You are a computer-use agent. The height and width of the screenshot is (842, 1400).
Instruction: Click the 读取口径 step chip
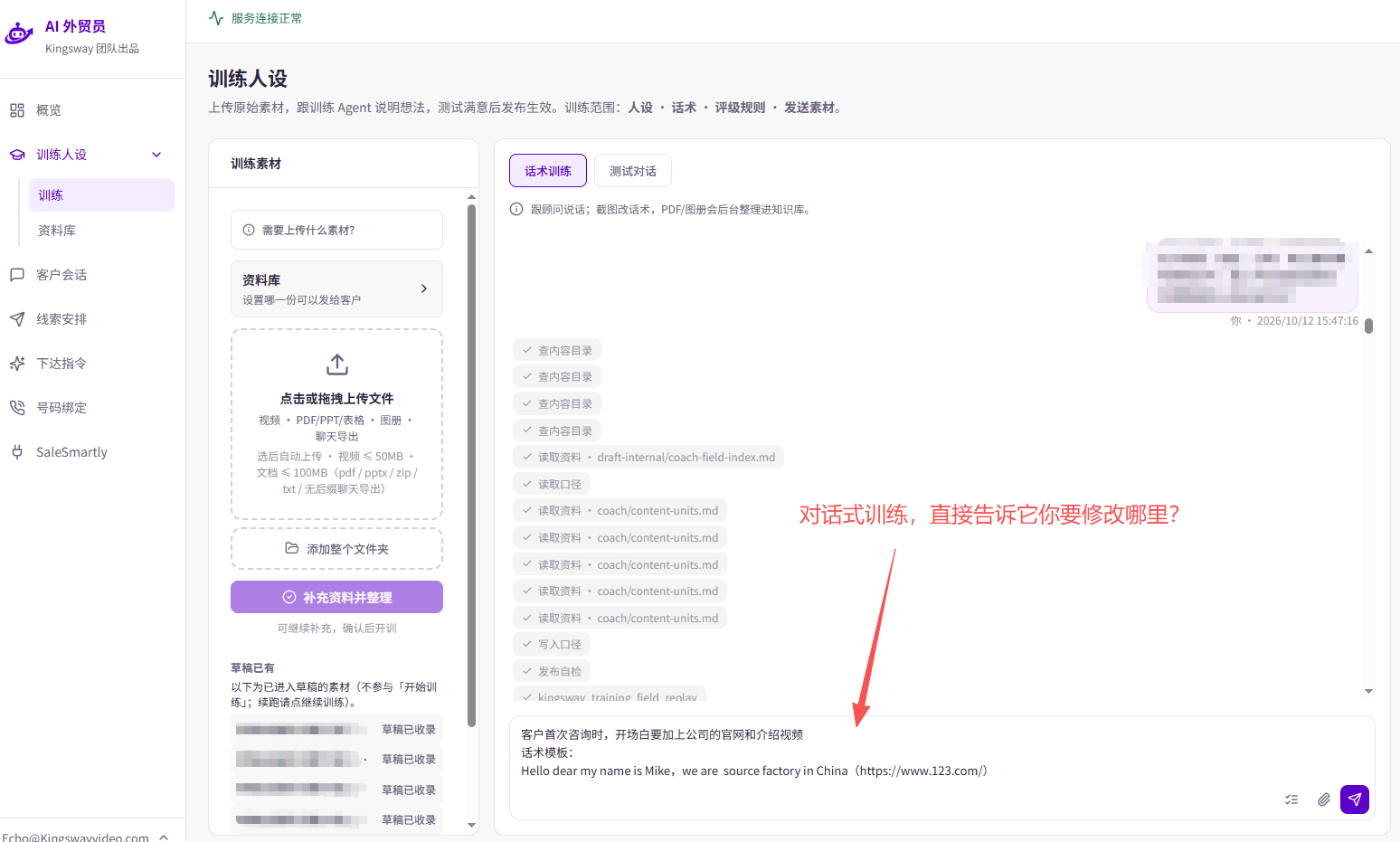[x=552, y=485]
